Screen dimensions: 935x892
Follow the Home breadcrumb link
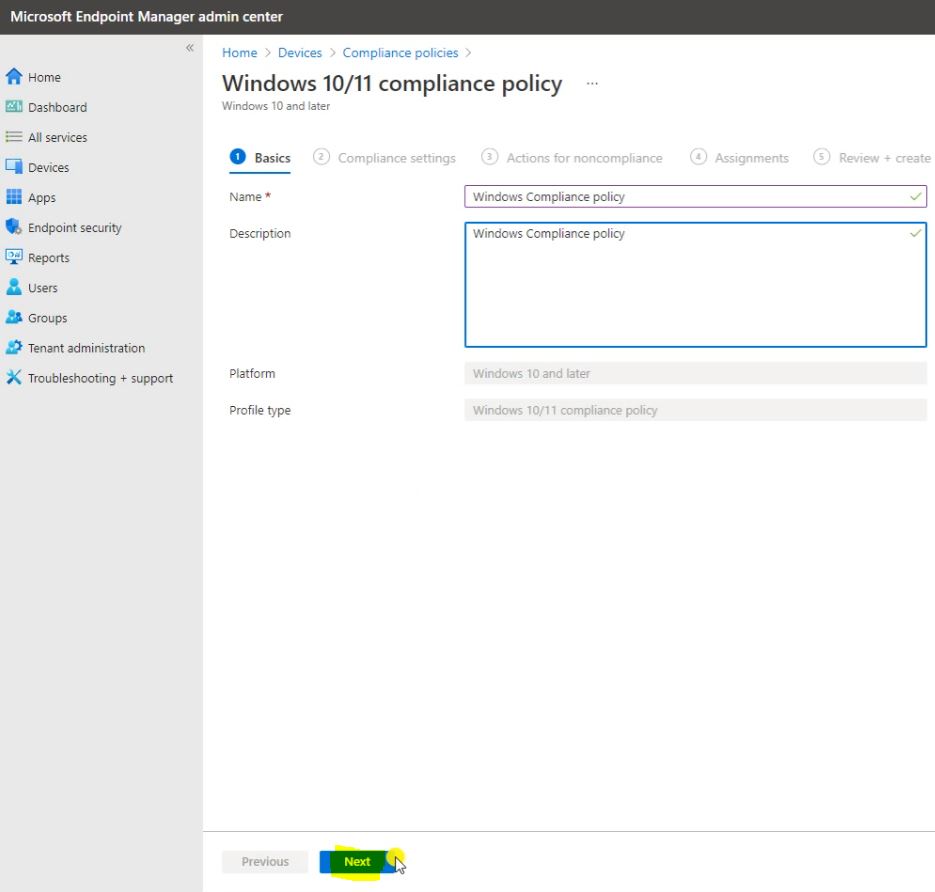tap(240, 52)
